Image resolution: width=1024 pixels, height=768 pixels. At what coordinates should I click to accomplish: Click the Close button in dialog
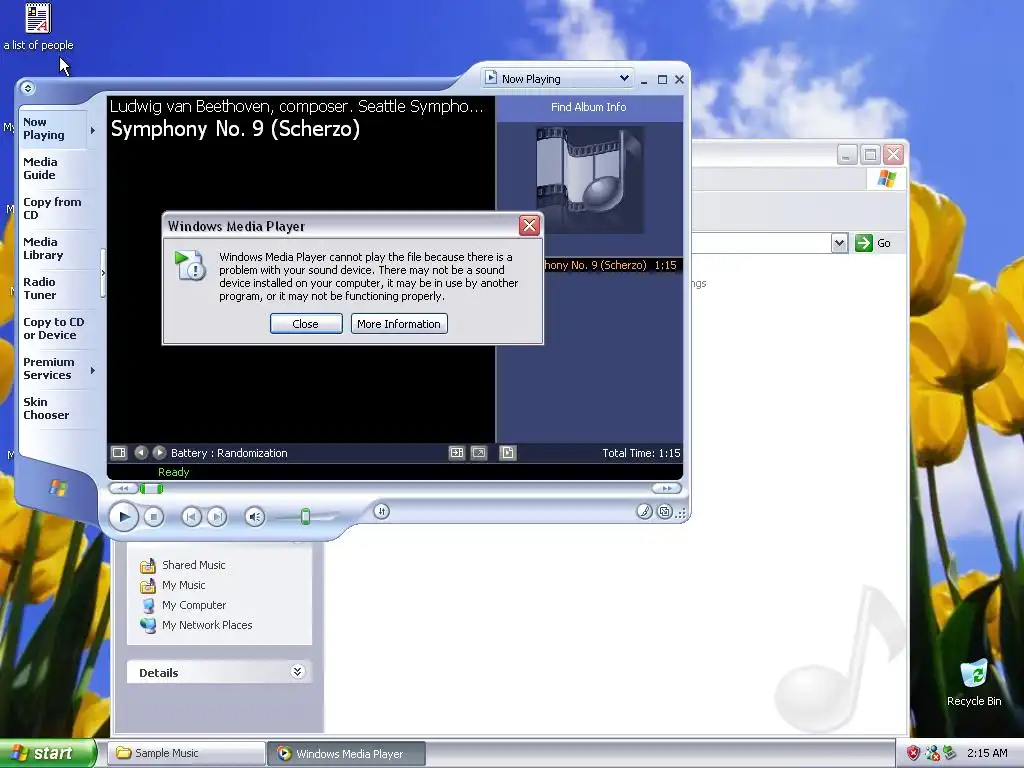pyautogui.click(x=306, y=324)
